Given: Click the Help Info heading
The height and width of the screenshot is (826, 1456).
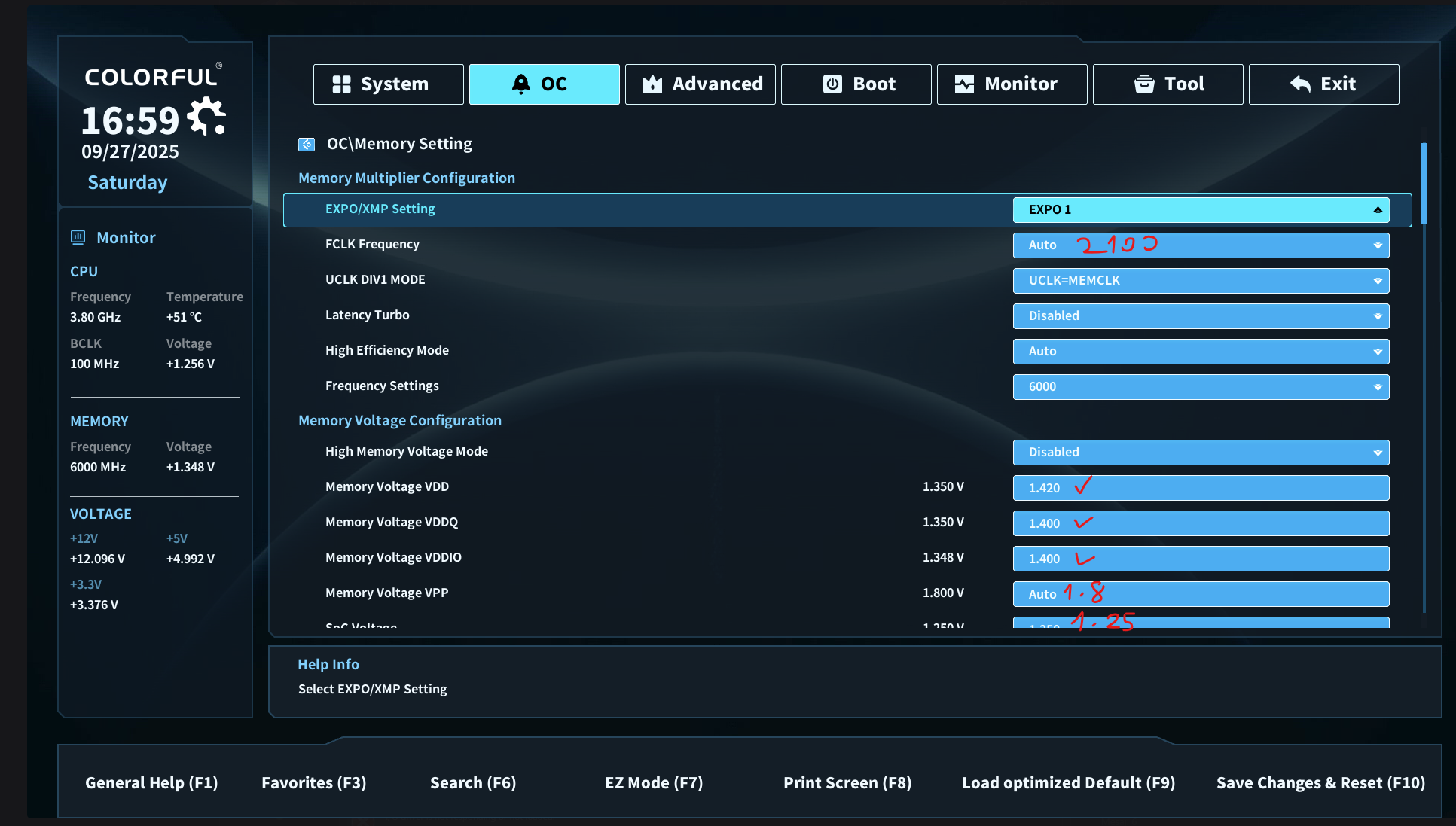Looking at the screenshot, I should (x=328, y=665).
